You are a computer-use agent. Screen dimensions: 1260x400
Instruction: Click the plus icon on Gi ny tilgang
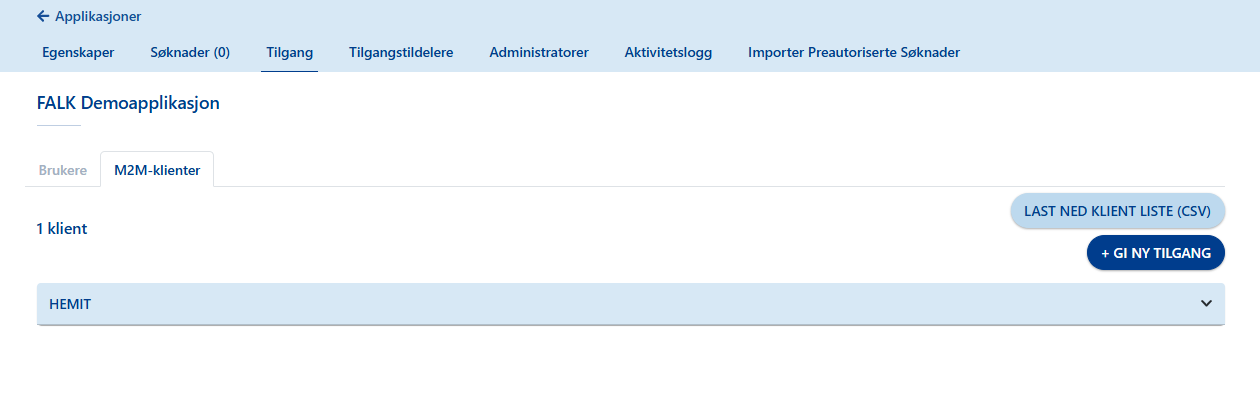pyautogui.click(x=1105, y=254)
